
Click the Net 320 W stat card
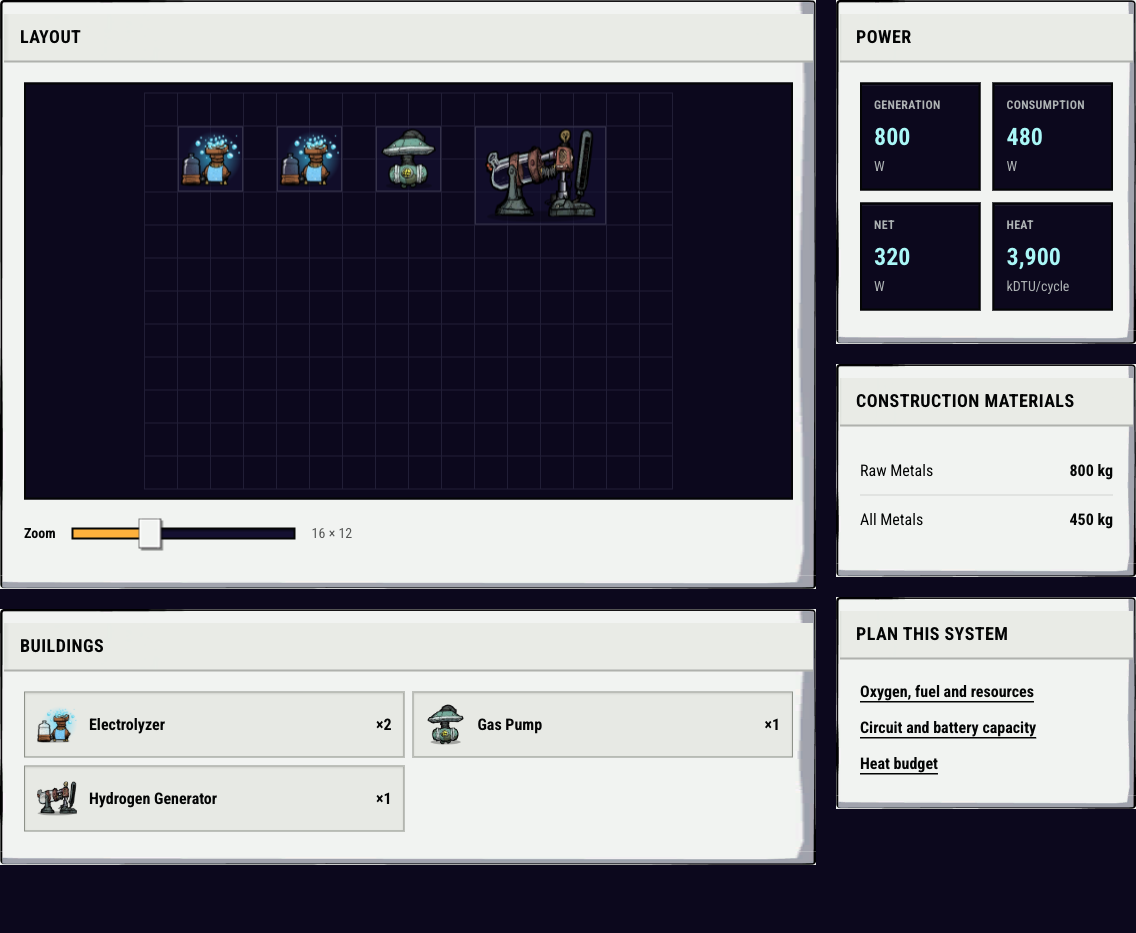pyautogui.click(x=920, y=256)
